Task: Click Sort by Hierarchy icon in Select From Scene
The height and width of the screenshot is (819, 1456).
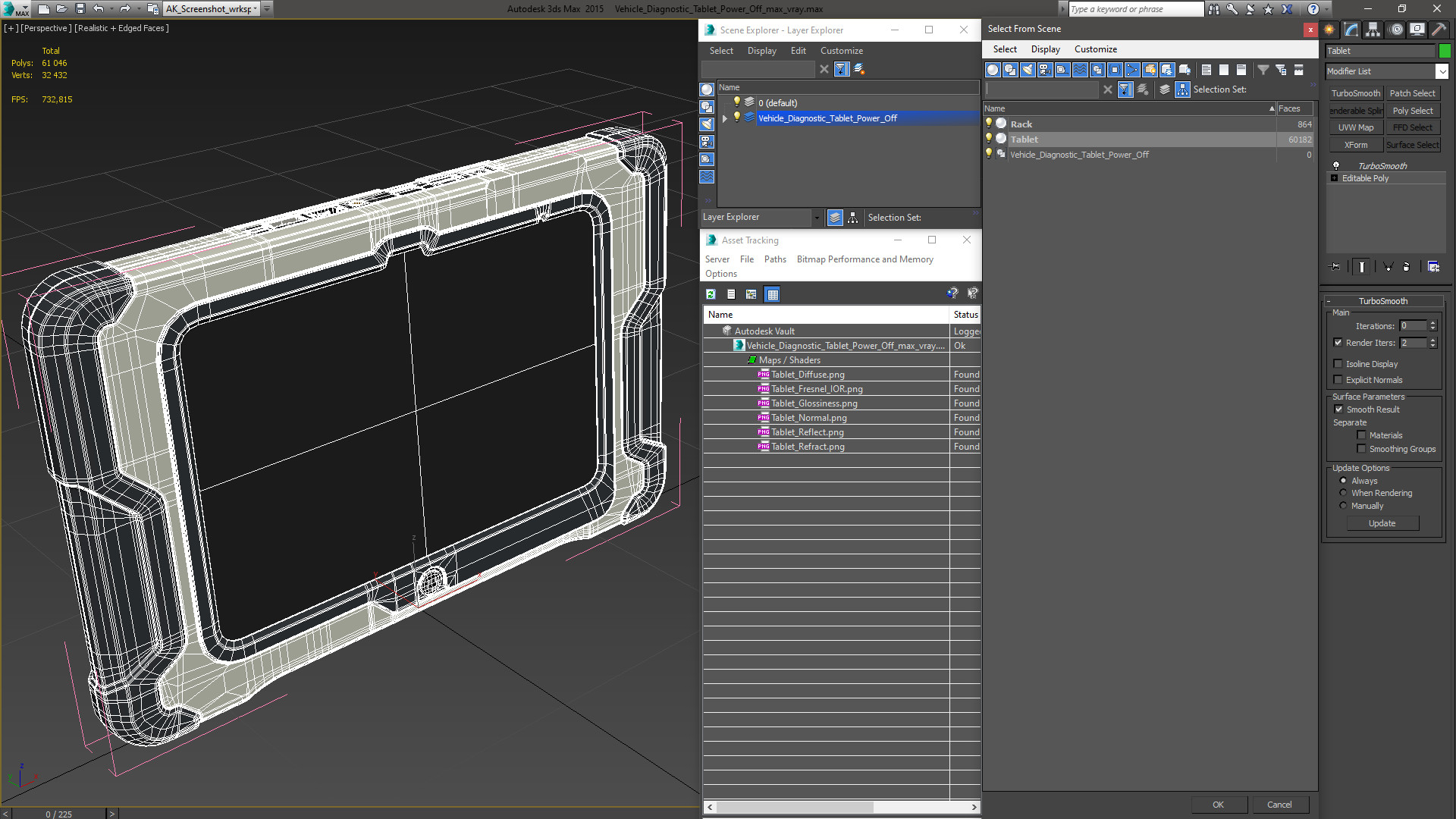Action: pyautogui.click(x=1182, y=89)
